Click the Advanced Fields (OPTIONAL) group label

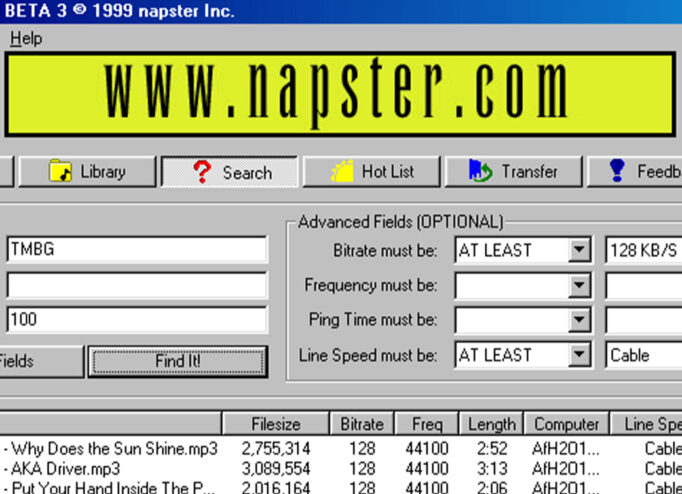click(x=401, y=222)
